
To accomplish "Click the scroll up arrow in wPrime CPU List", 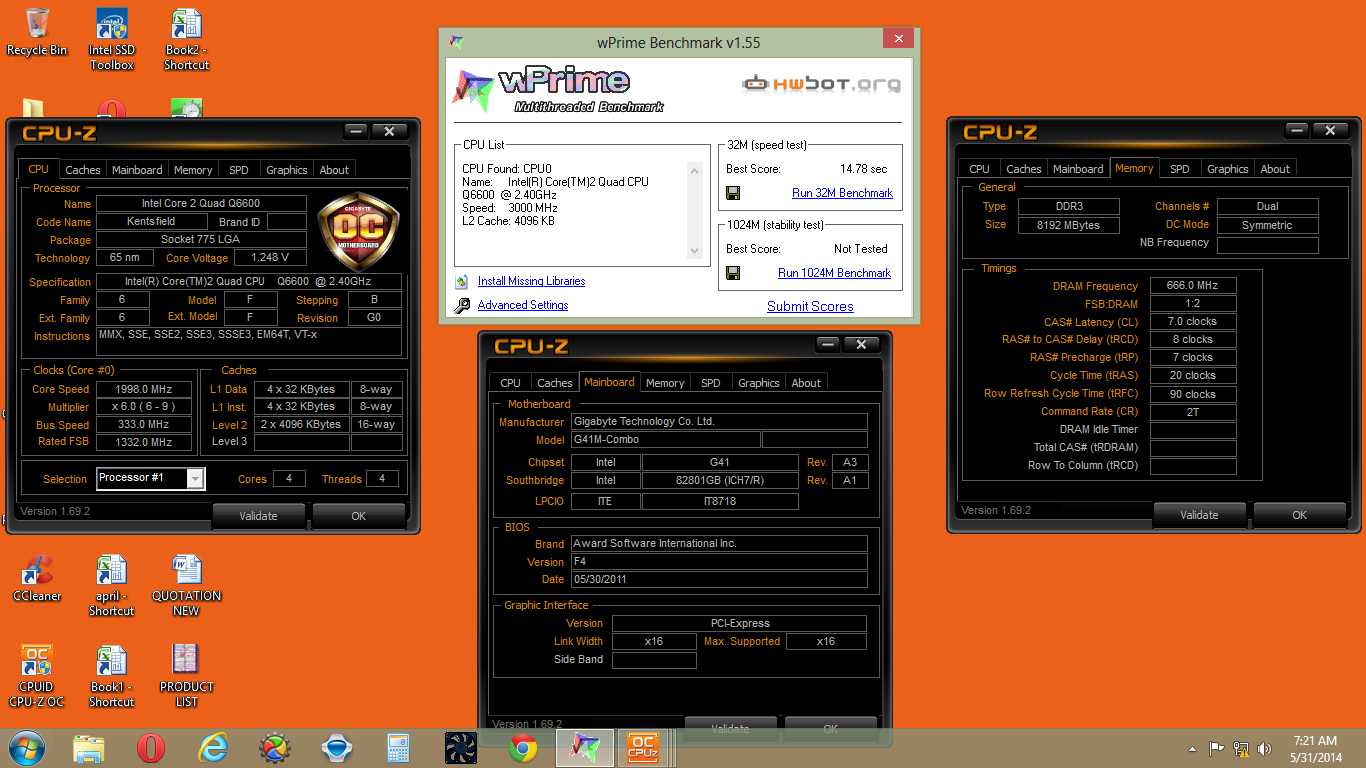I will pos(696,171).
